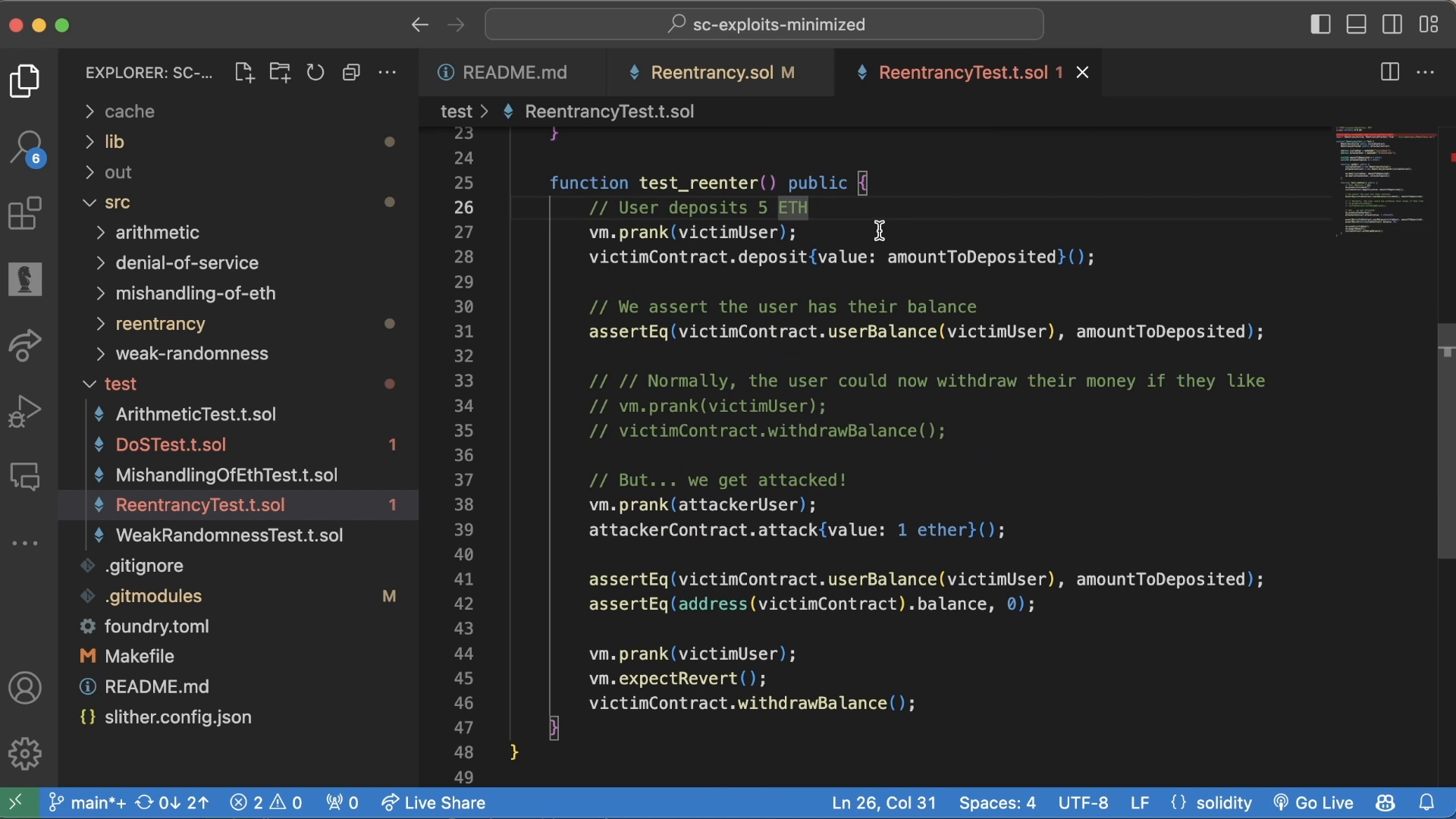The width and height of the screenshot is (1456, 819).
Task: Switch to the README.md tab
Action: pos(514,73)
